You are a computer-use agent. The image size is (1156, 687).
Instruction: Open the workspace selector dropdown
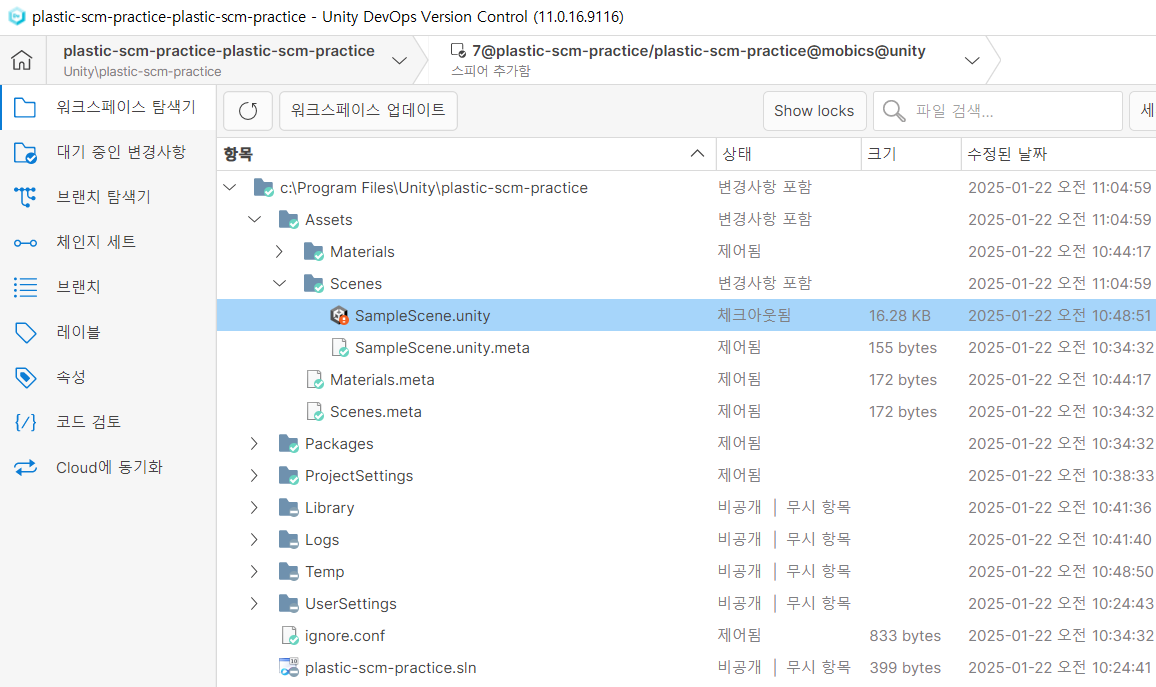[400, 60]
